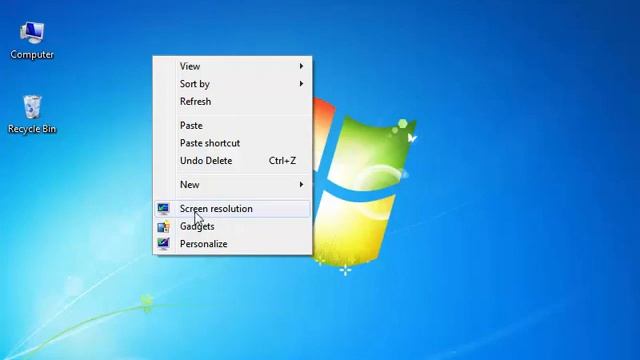
Task: Click the Recycle Bin label text
Action: coord(32,129)
